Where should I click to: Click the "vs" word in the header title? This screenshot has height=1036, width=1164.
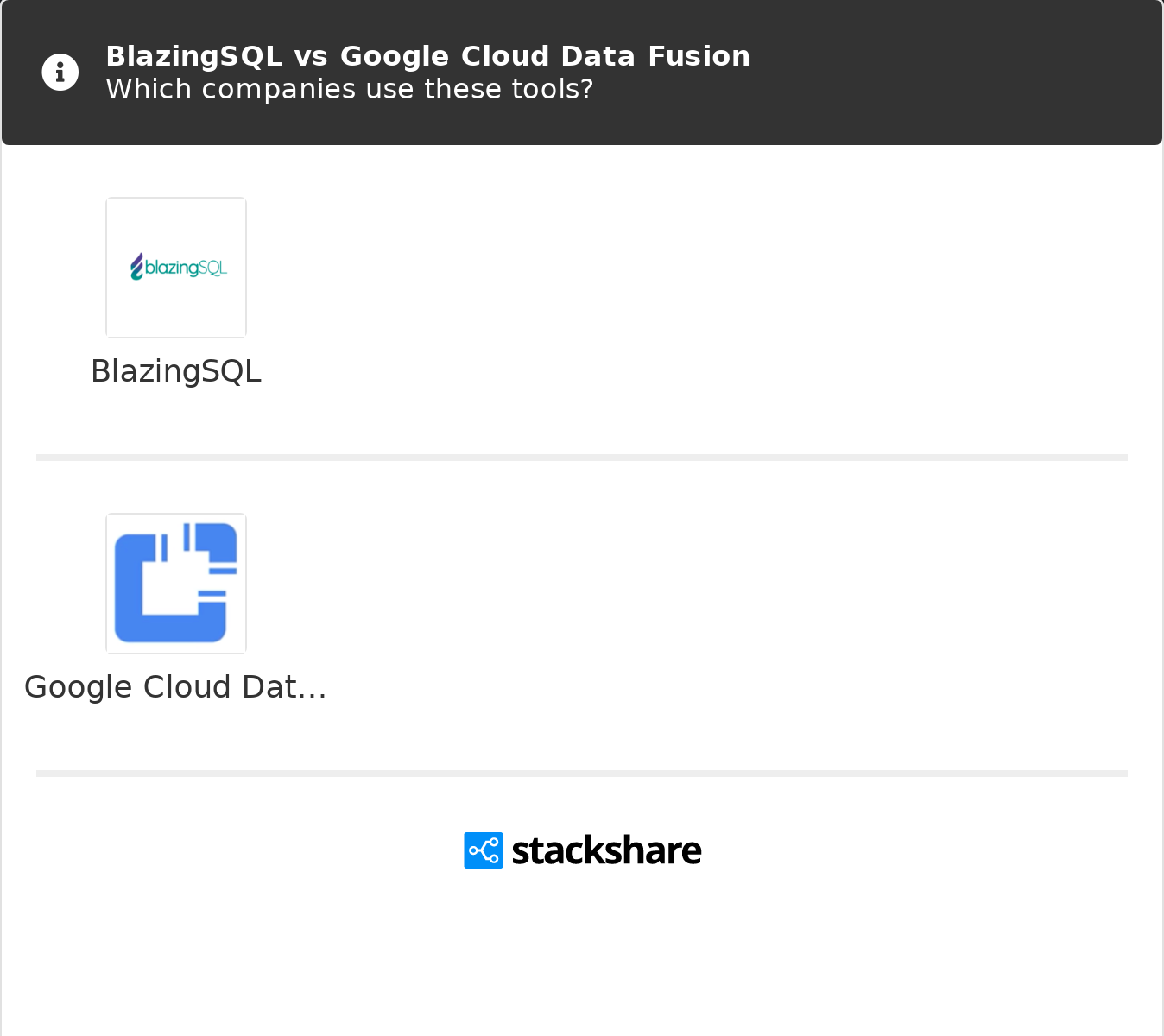pyautogui.click(x=311, y=56)
